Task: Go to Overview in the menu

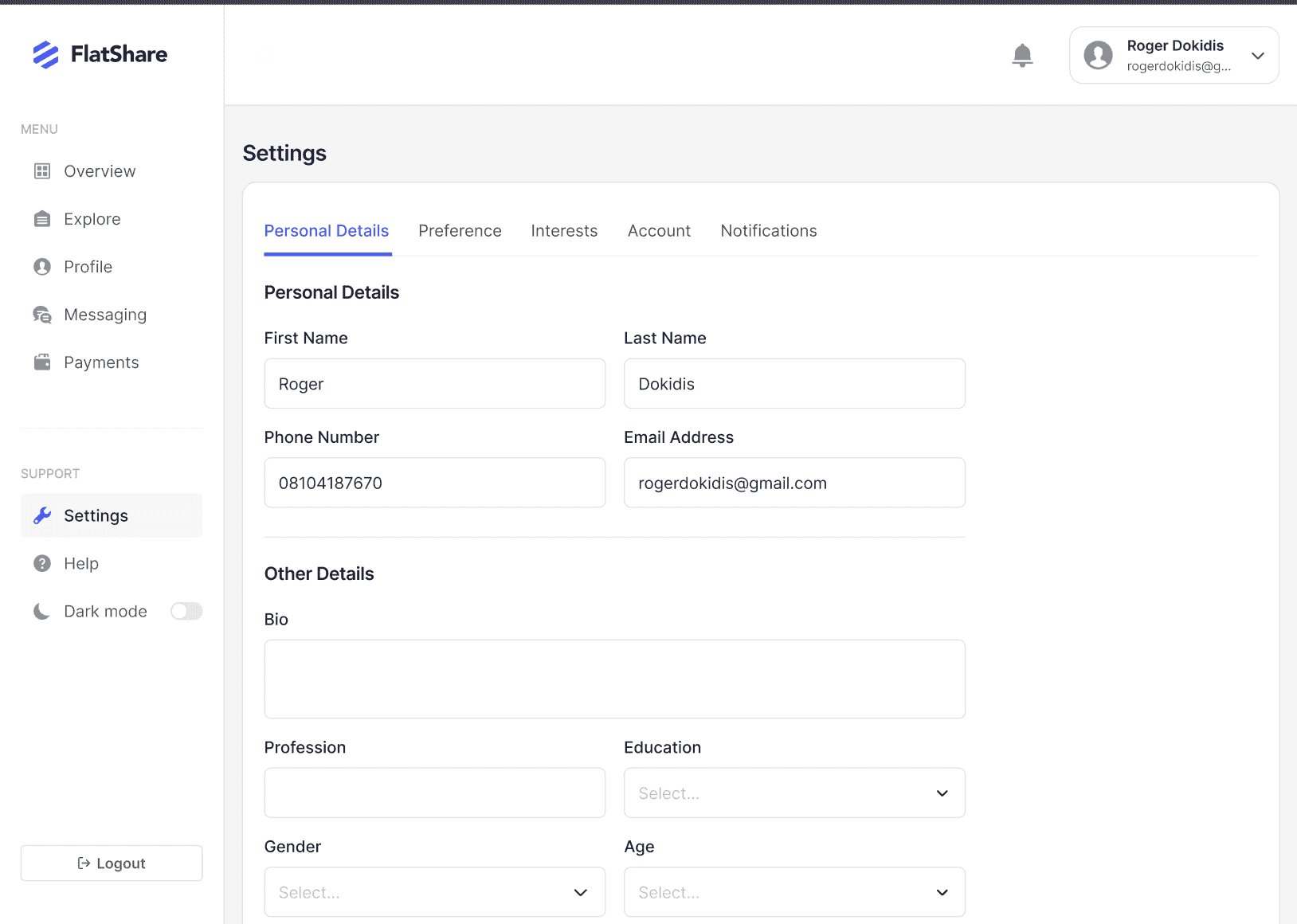Action: click(112, 171)
